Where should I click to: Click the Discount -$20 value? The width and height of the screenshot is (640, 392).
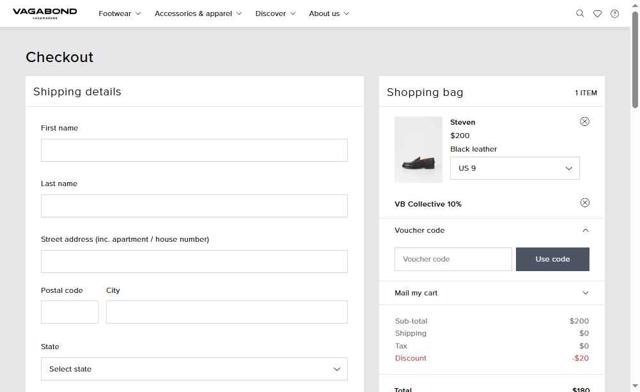(x=580, y=358)
